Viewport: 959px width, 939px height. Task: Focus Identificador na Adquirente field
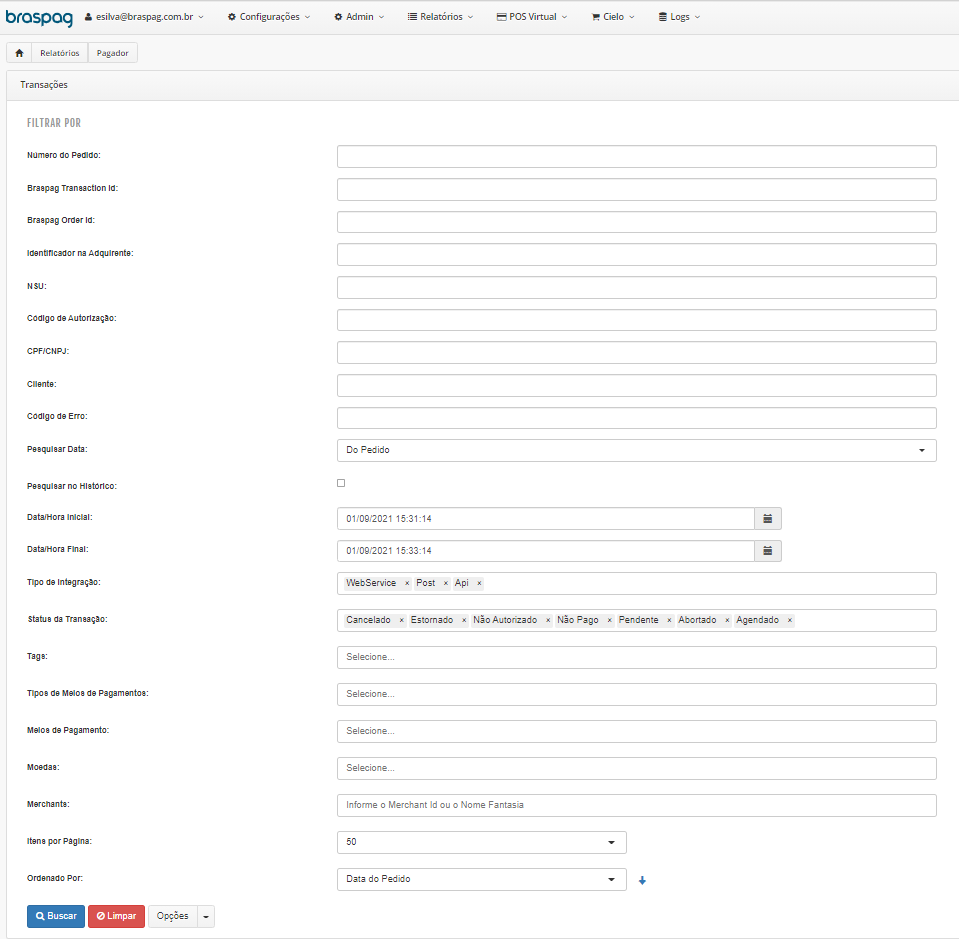coord(636,254)
